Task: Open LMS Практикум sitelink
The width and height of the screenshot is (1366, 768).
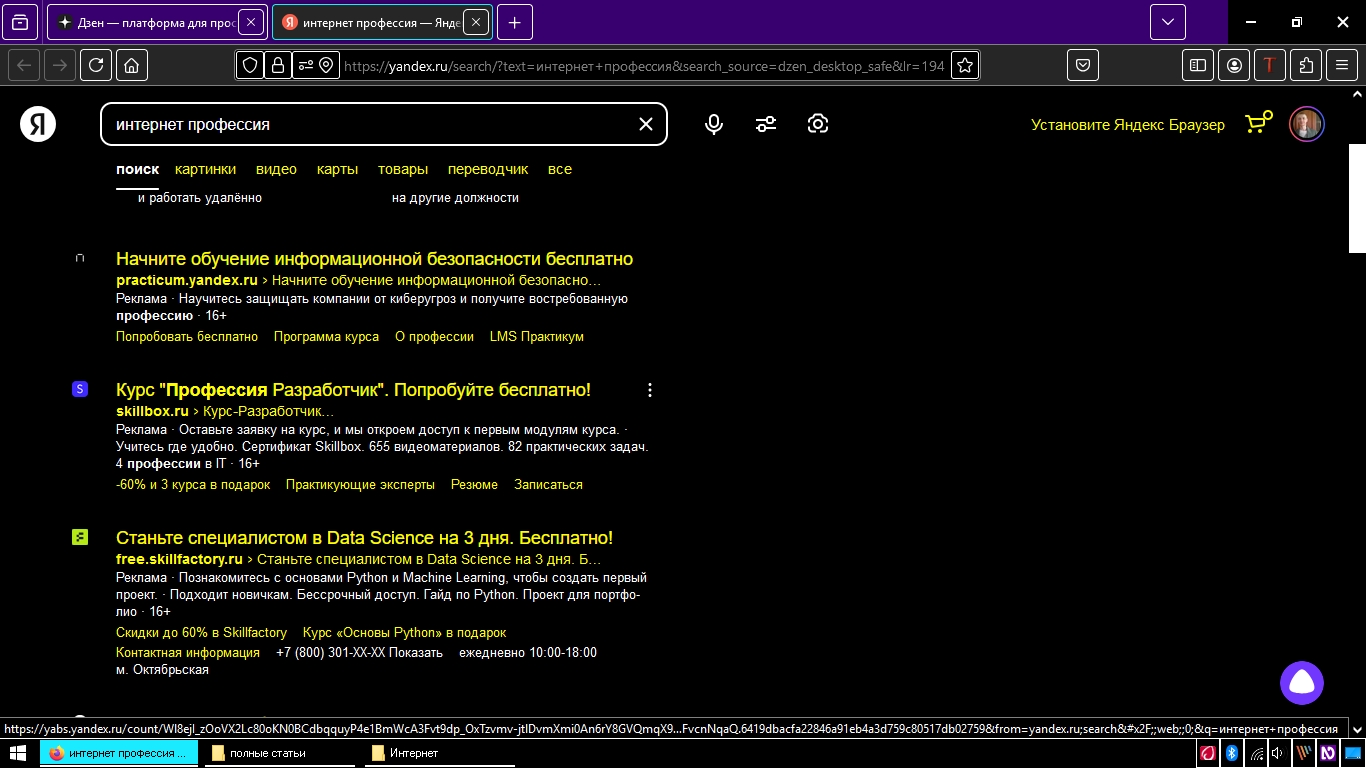Action: 537,337
